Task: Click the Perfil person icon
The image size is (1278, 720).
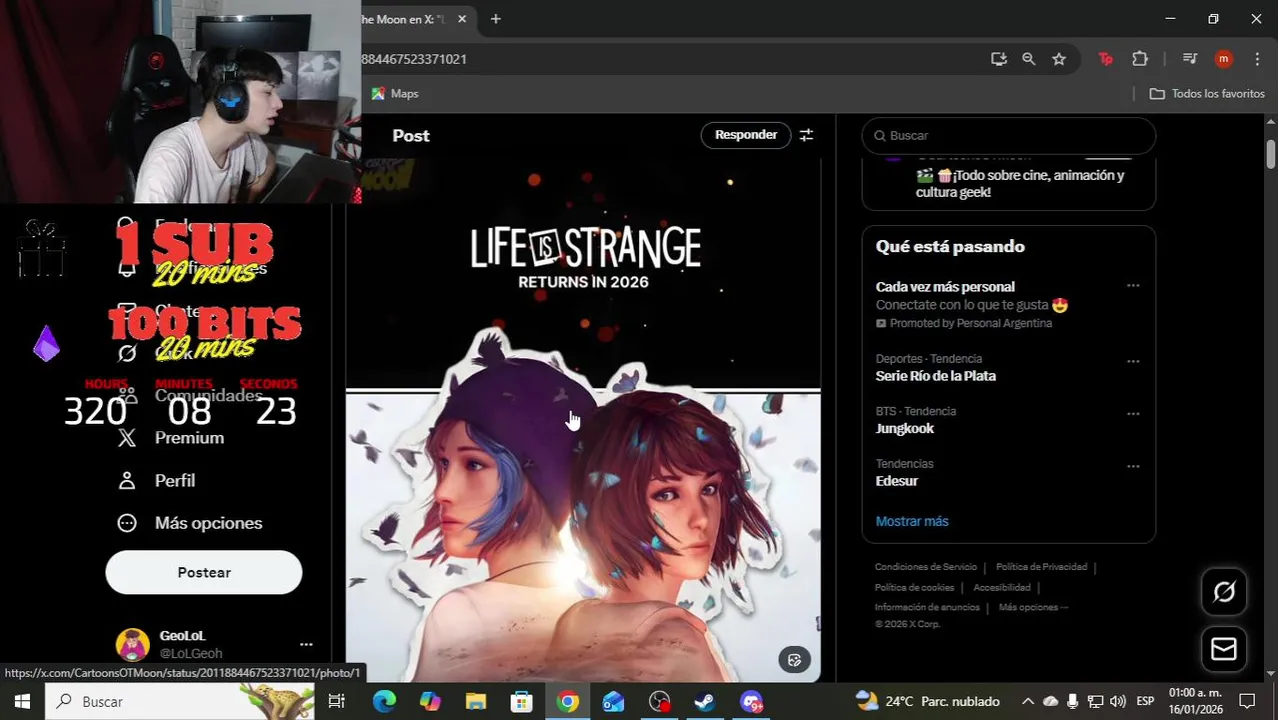Action: click(x=127, y=481)
